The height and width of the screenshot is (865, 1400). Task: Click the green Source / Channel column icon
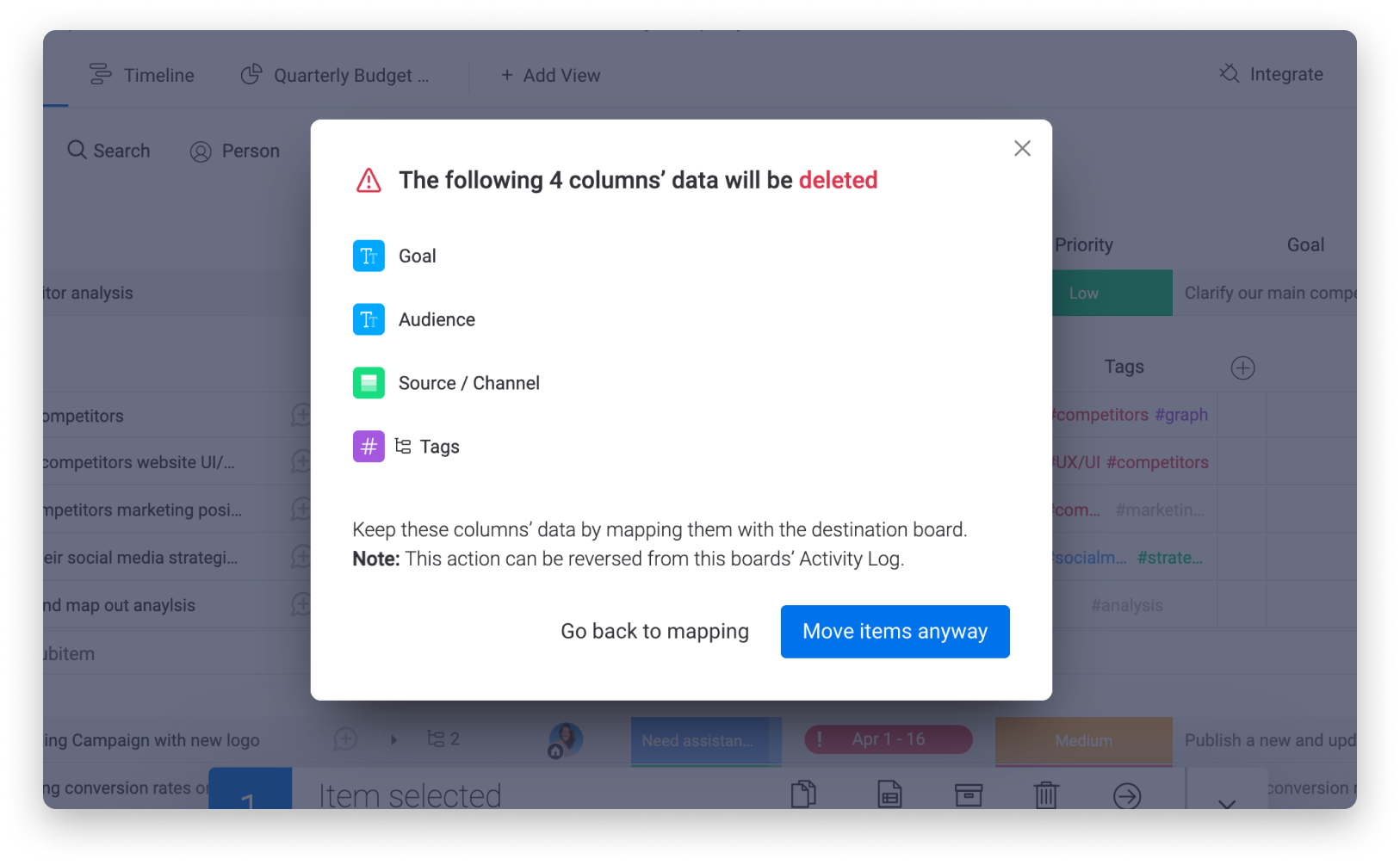pyautogui.click(x=369, y=383)
